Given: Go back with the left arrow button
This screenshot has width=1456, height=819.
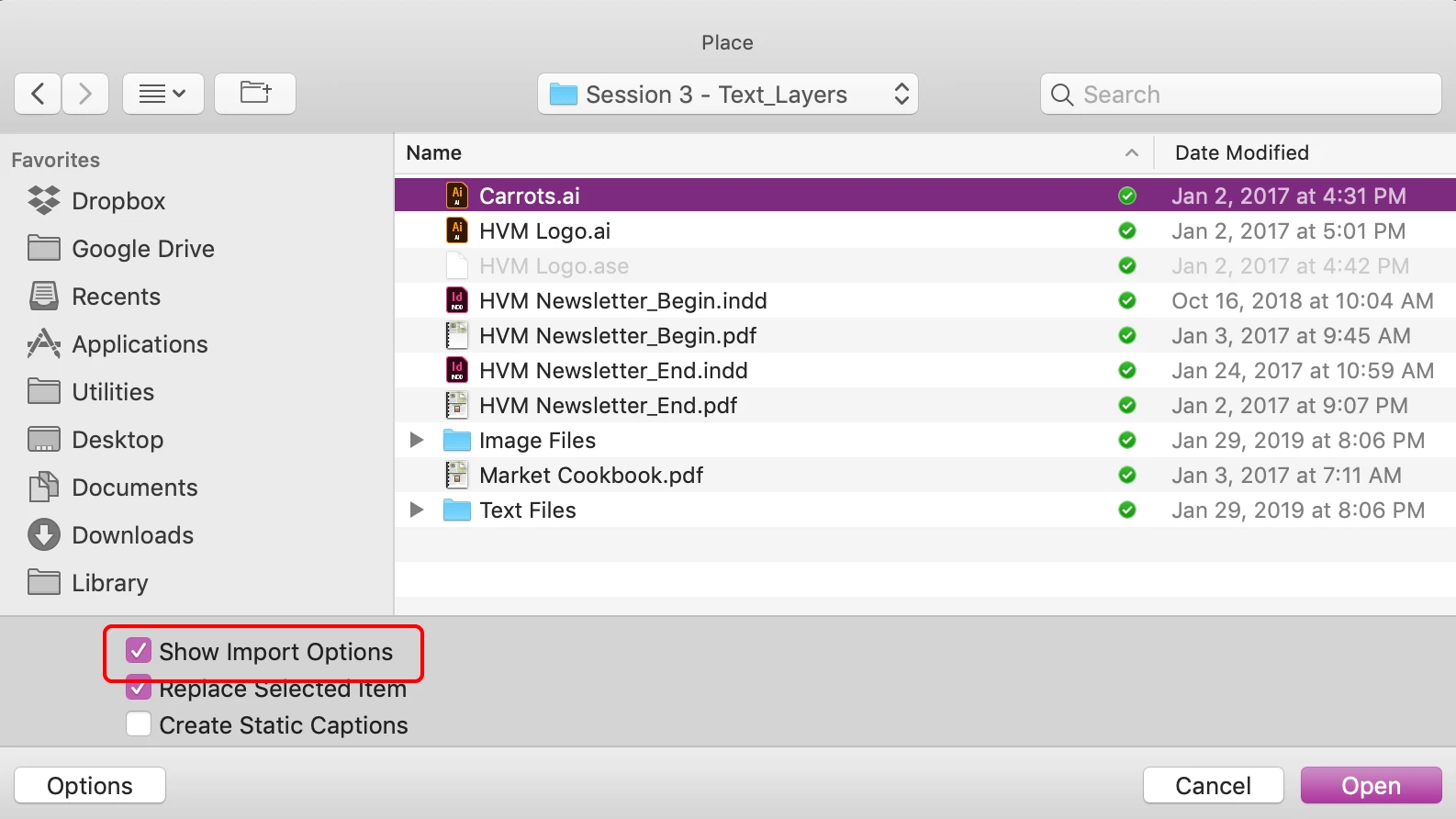Looking at the screenshot, I should pos(38,94).
